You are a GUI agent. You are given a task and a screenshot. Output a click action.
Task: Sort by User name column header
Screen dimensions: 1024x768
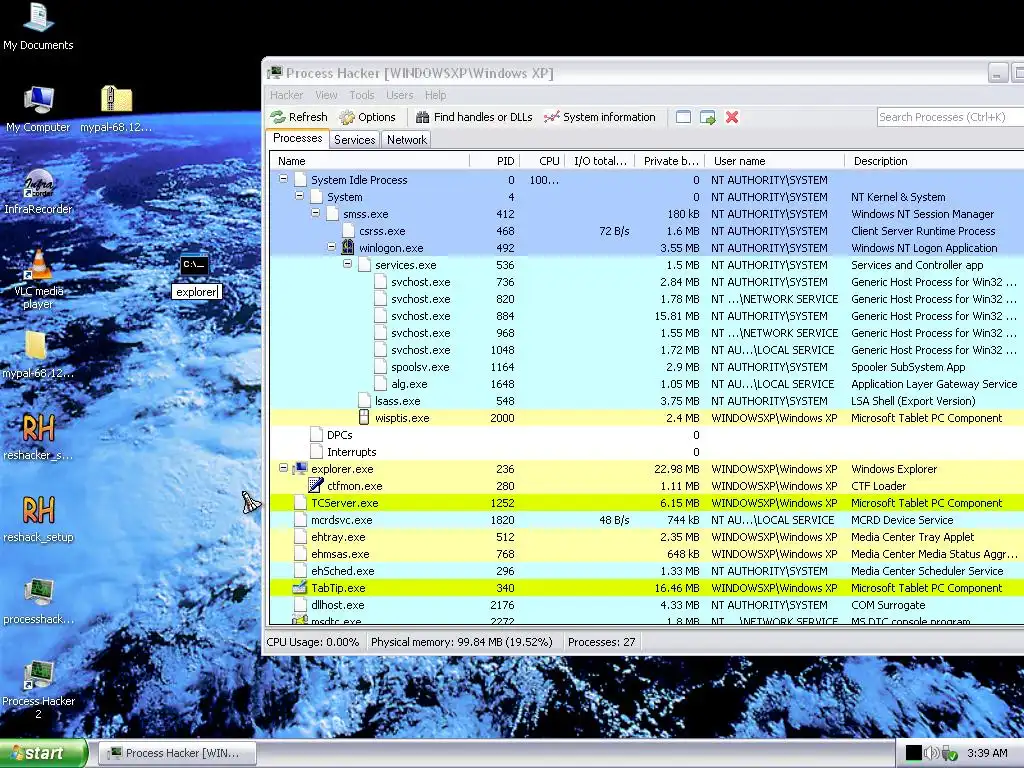click(775, 161)
